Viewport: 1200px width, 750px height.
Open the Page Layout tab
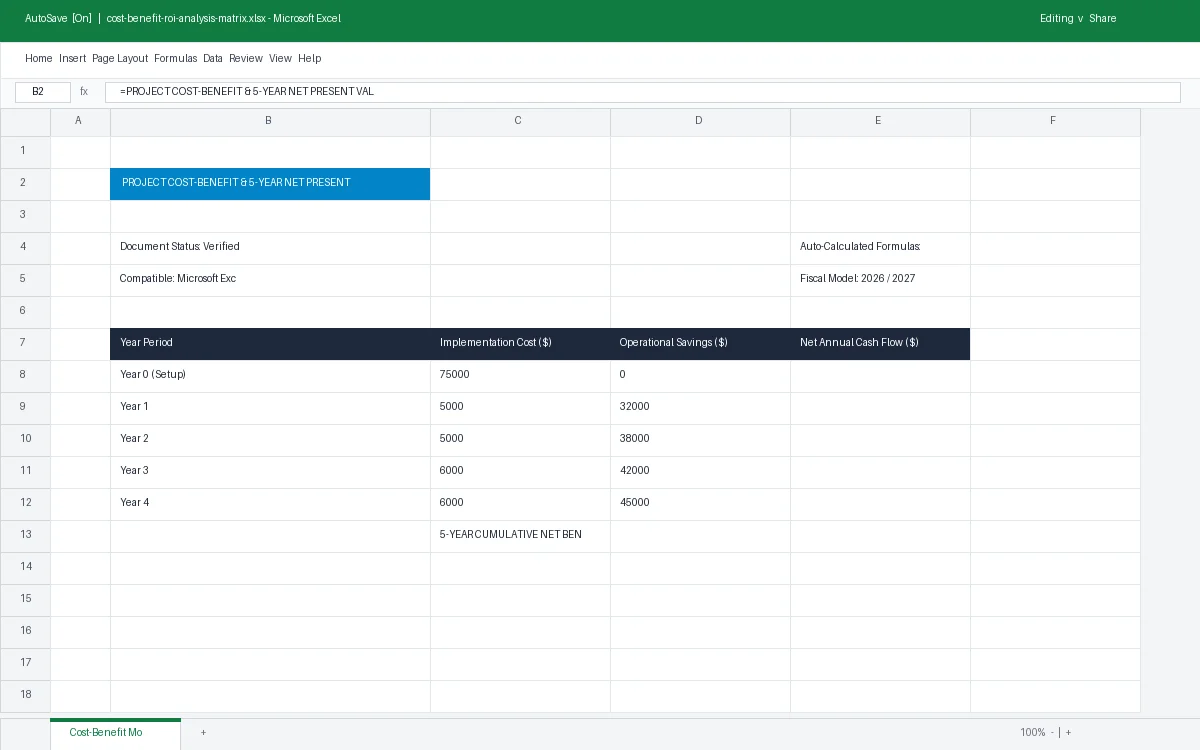[120, 59]
